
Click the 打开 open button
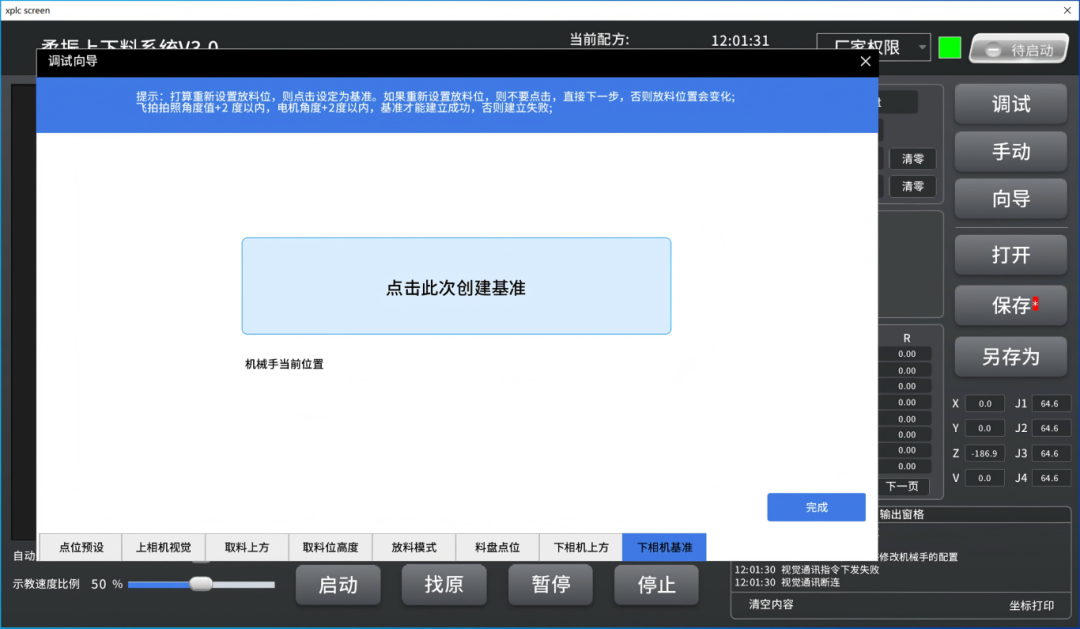[1011, 255]
